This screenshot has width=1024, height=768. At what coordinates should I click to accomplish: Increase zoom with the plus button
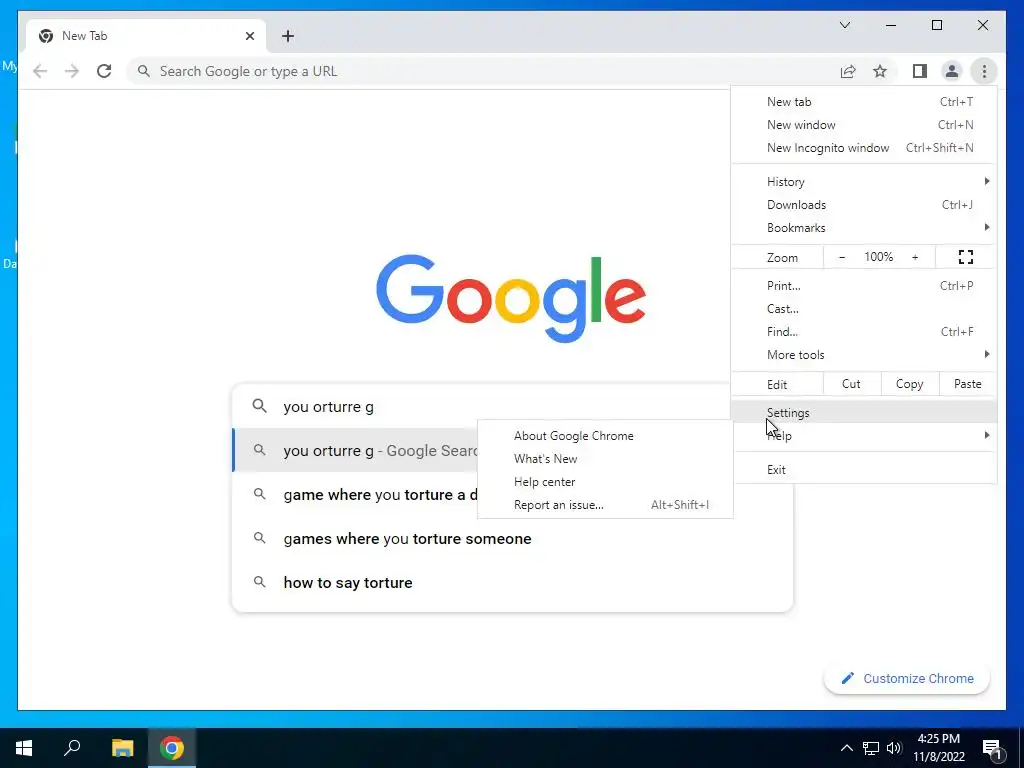pyautogui.click(x=915, y=257)
